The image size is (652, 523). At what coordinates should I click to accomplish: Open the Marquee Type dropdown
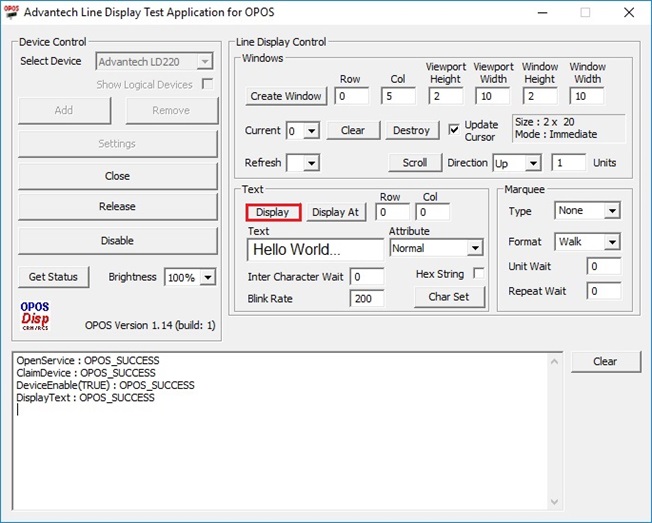point(611,211)
